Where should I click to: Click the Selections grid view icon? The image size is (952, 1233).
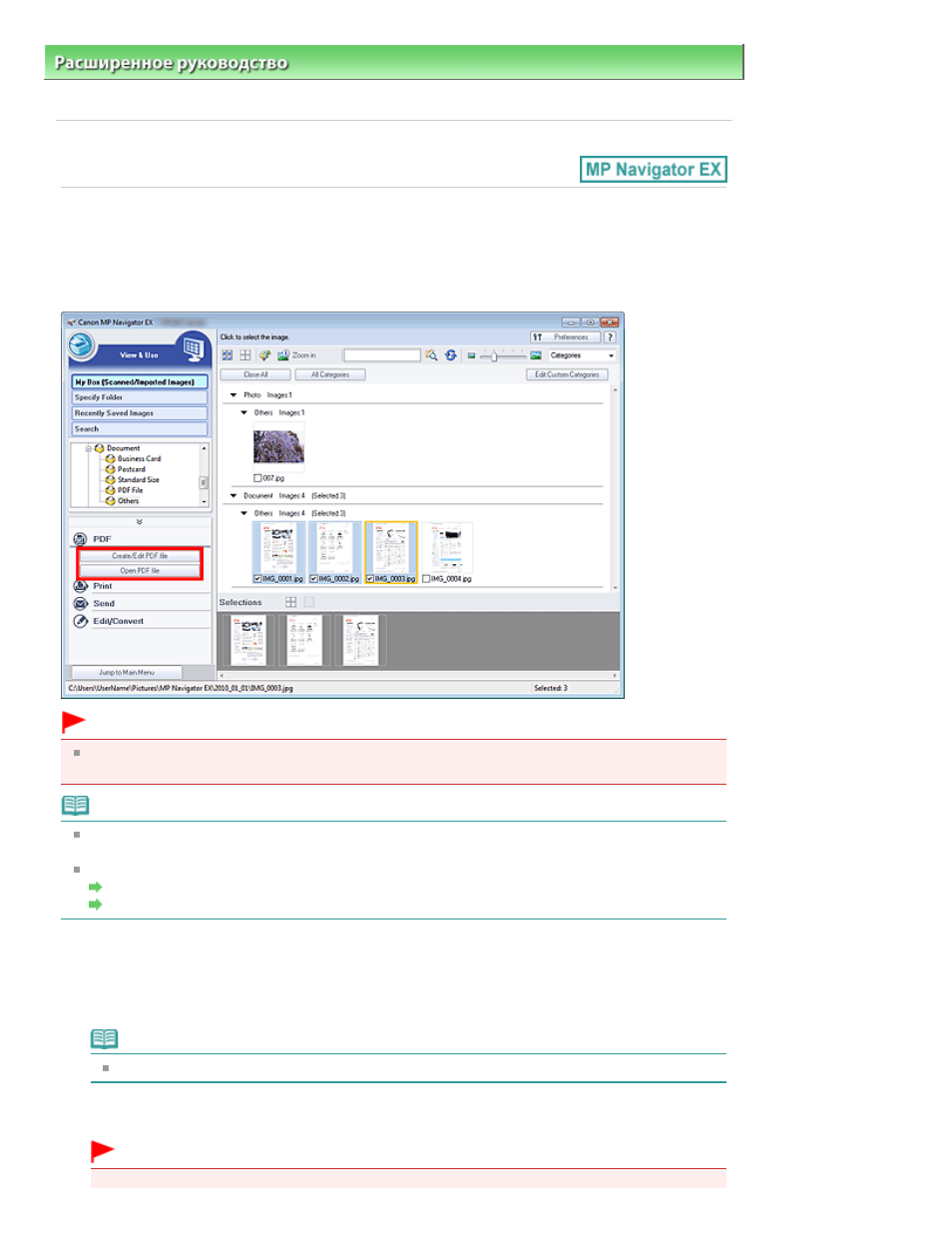[291, 602]
